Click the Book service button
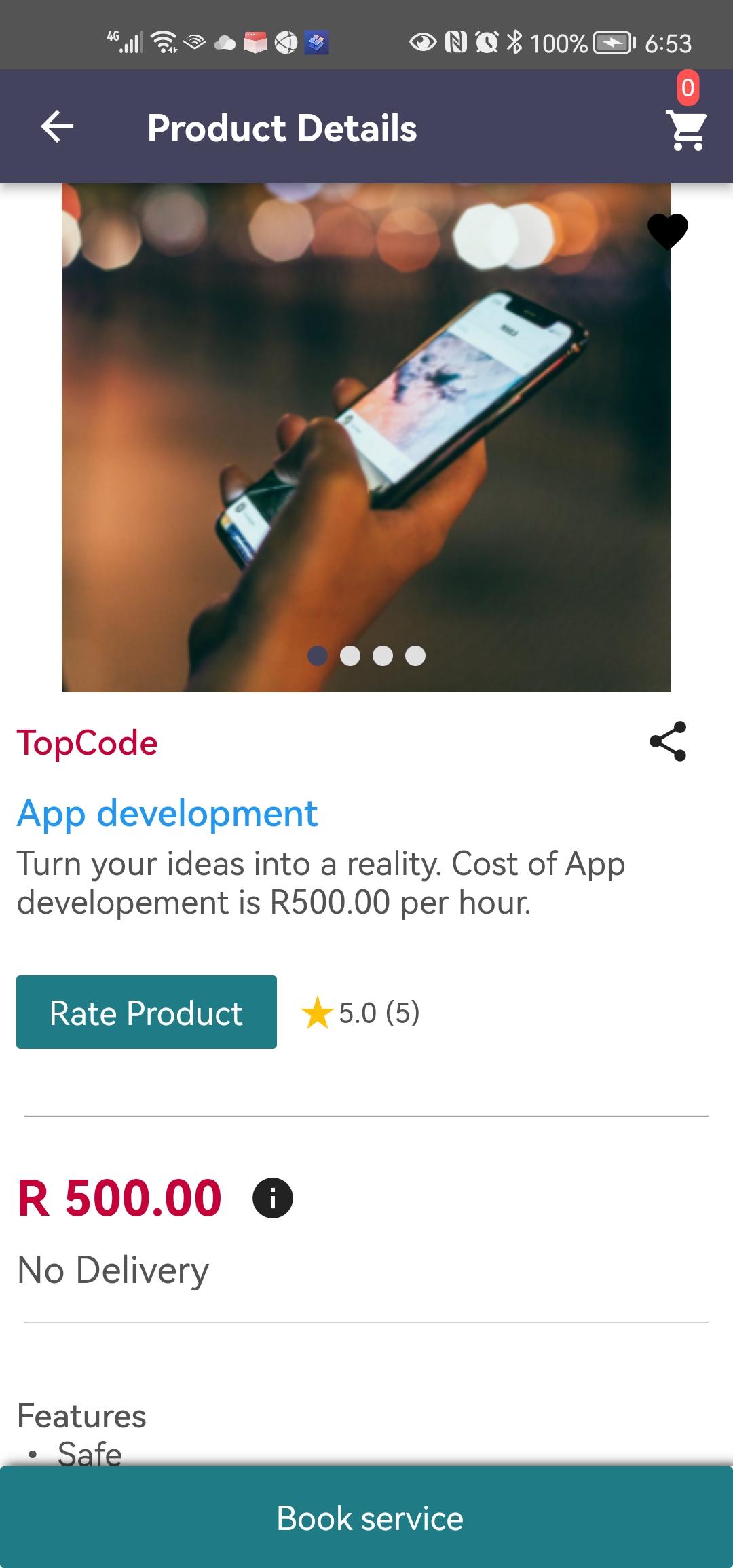Screen dimensions: 733x1568 [x=366, y=1517]
